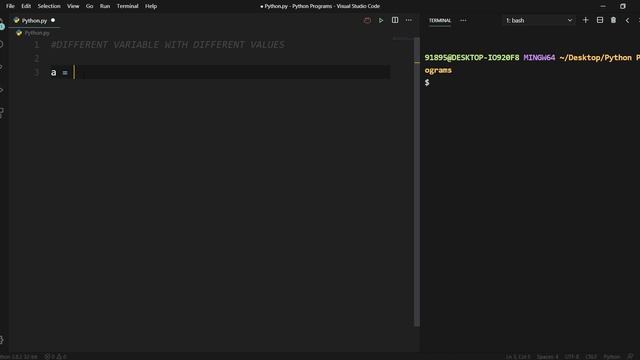Select the Python.py editor tab
640x360 pixels.
pyautogui.click(x=34, y=20)
